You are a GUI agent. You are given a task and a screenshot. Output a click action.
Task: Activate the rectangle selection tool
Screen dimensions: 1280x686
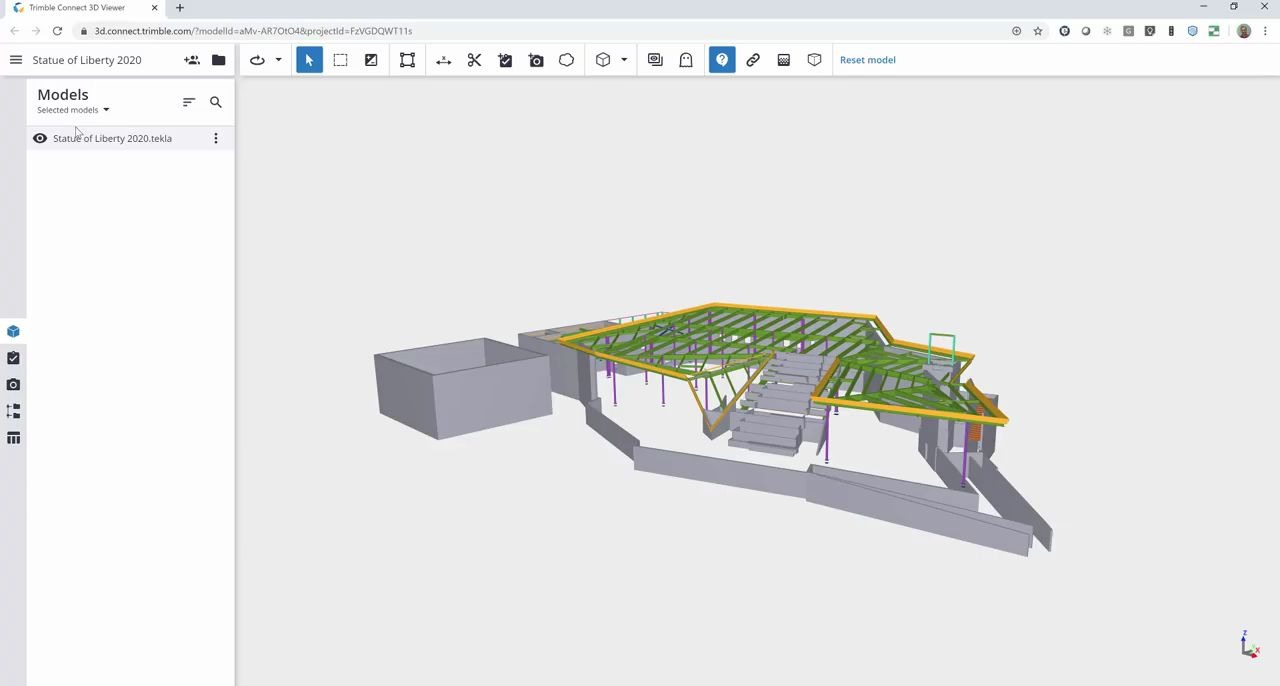coord(340,59)
